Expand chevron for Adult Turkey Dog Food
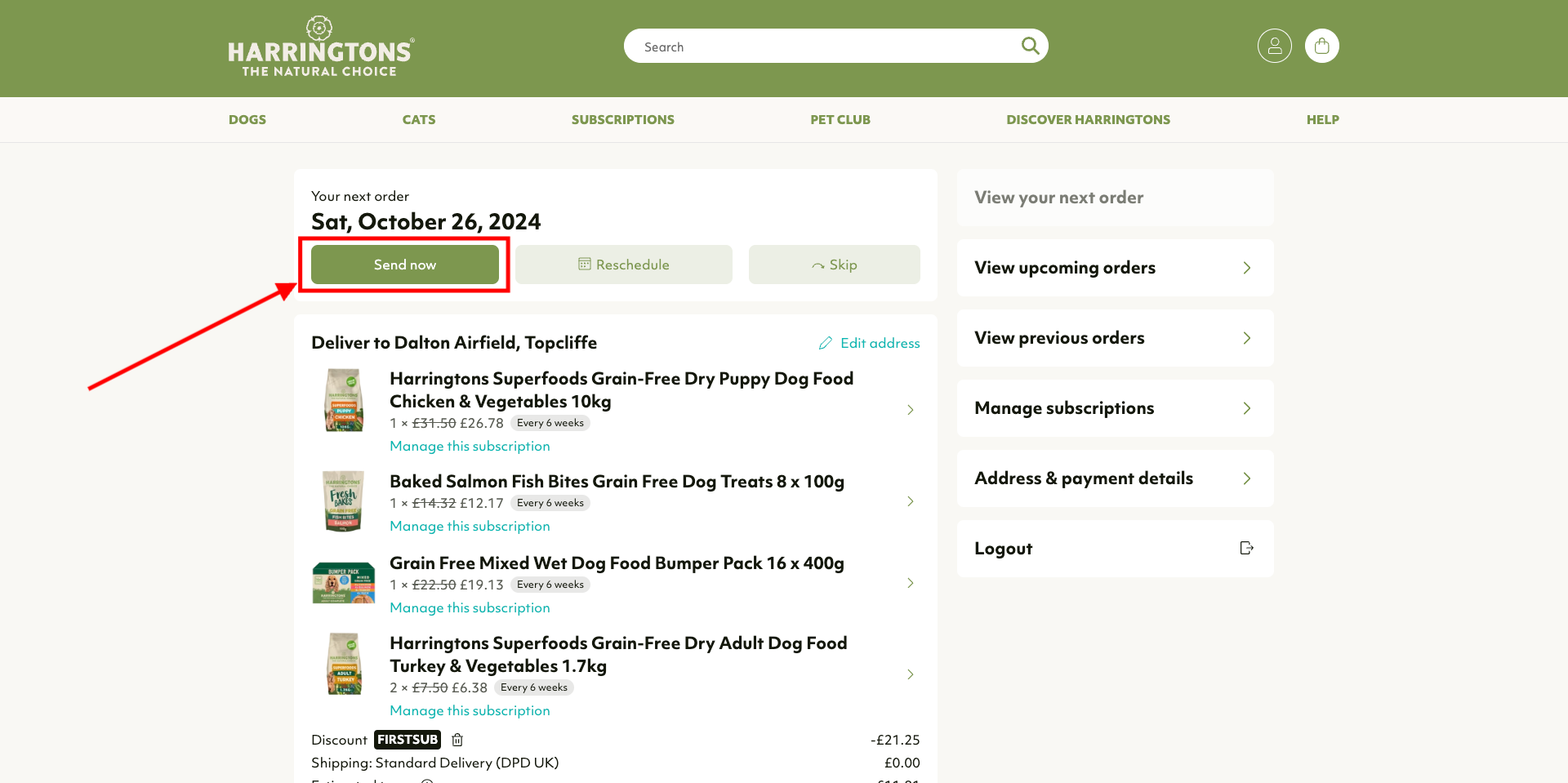Image resolution: width=1568 pixels, height=783 pixels. (911, 674)
